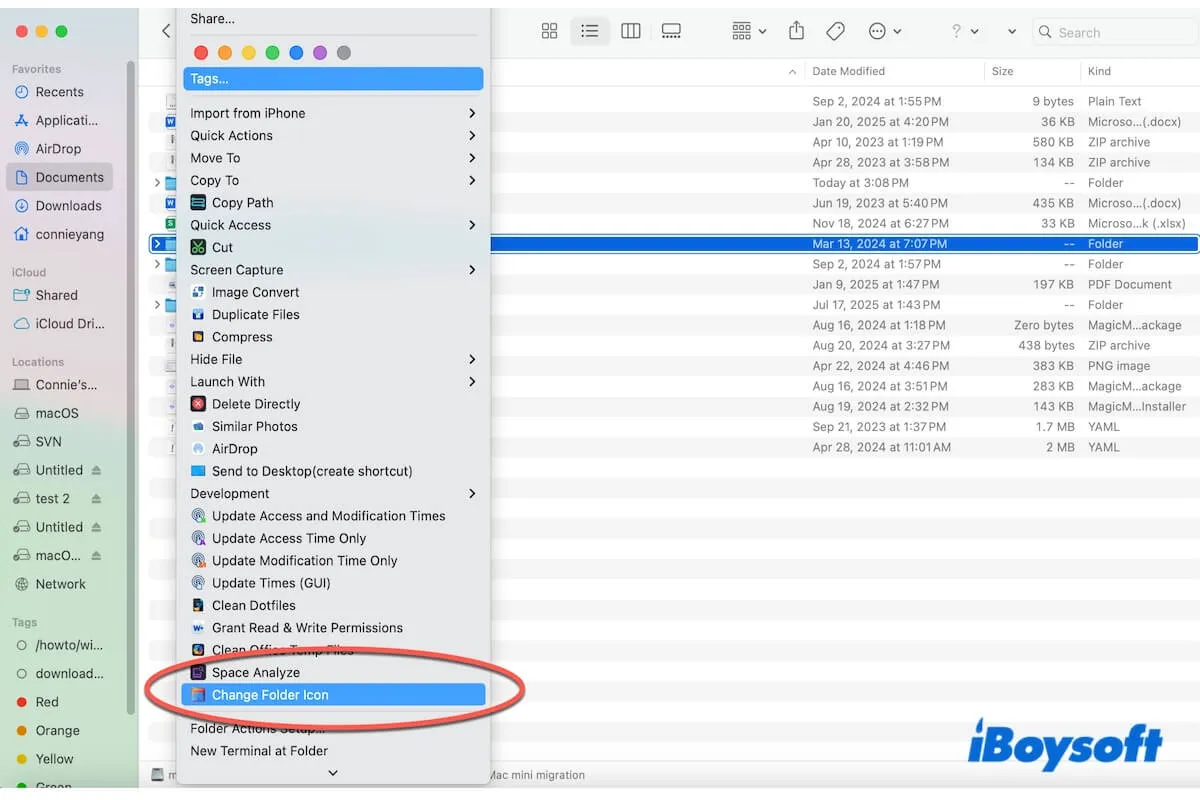This screenshot has width=1200, height=800.
Task: Open the Documents folder in Favorites
Action: point(64,177)
